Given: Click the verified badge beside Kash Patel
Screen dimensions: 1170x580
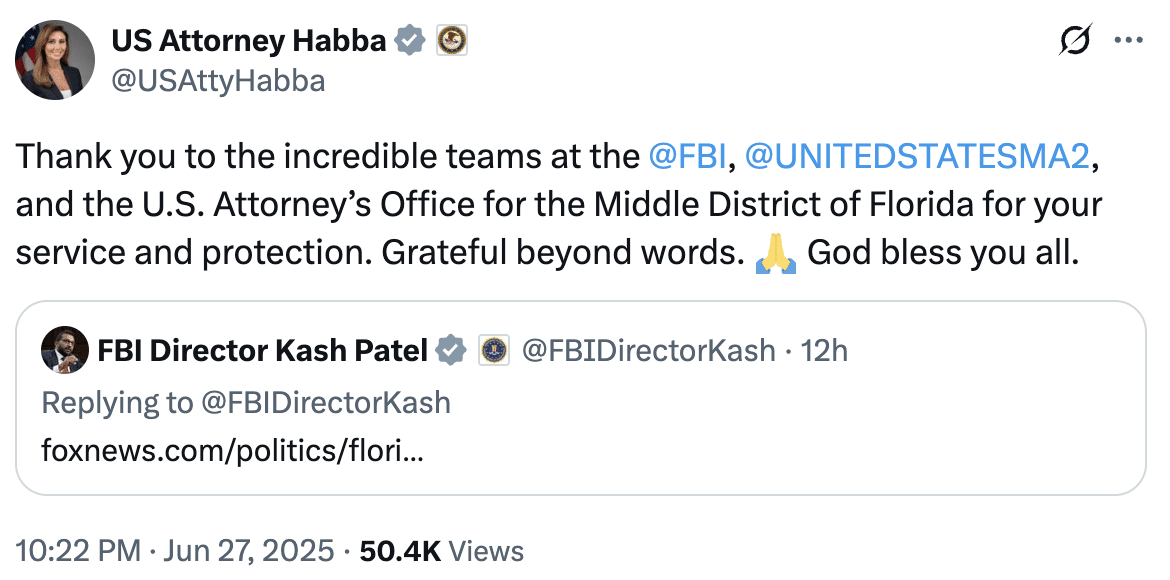Looking at the screenshot, I should click(451, 349).
